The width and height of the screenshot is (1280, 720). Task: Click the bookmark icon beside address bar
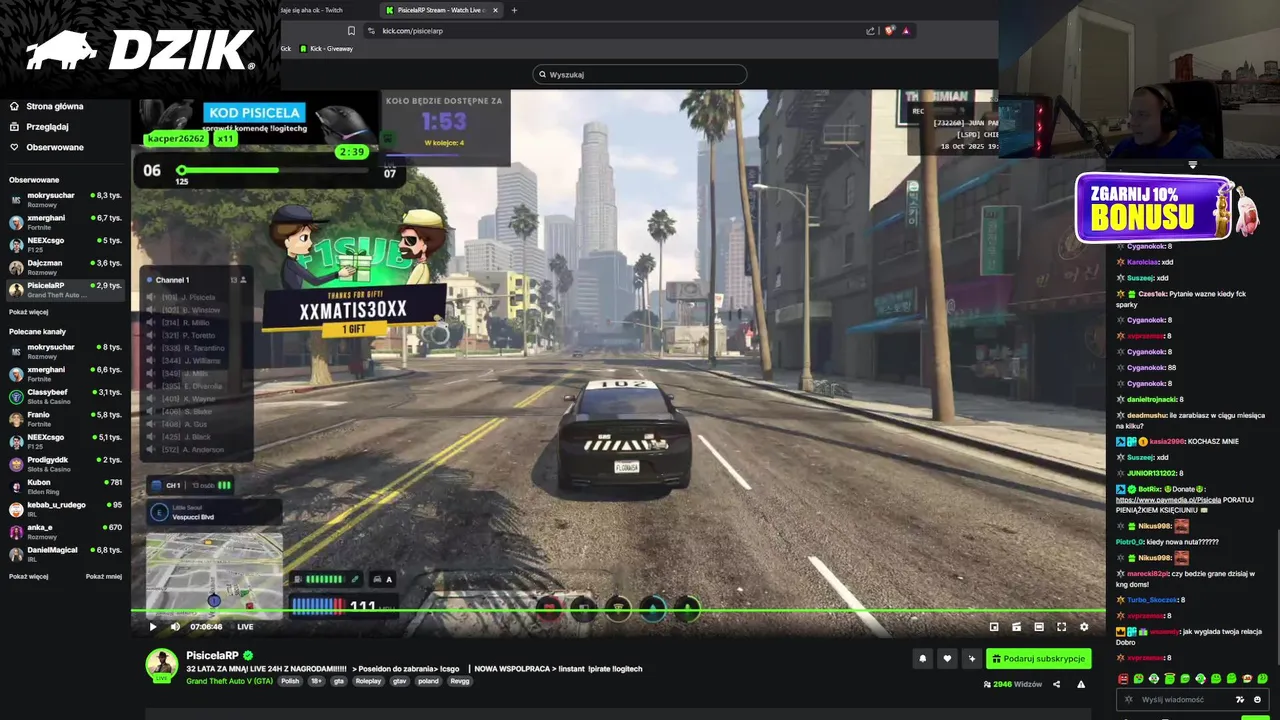pos(351,31)
